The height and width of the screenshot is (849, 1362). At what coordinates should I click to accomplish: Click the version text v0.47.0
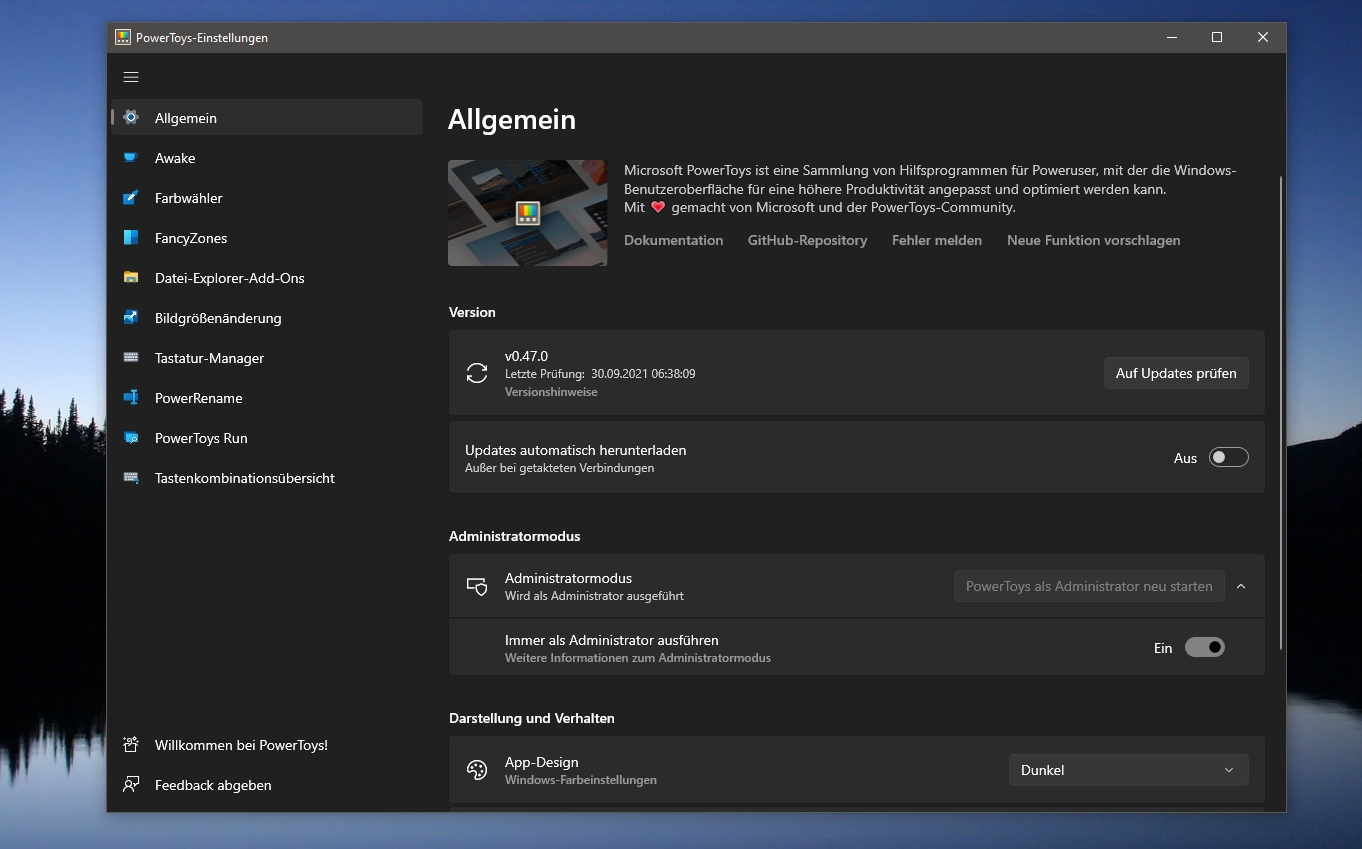coord(526,356)
